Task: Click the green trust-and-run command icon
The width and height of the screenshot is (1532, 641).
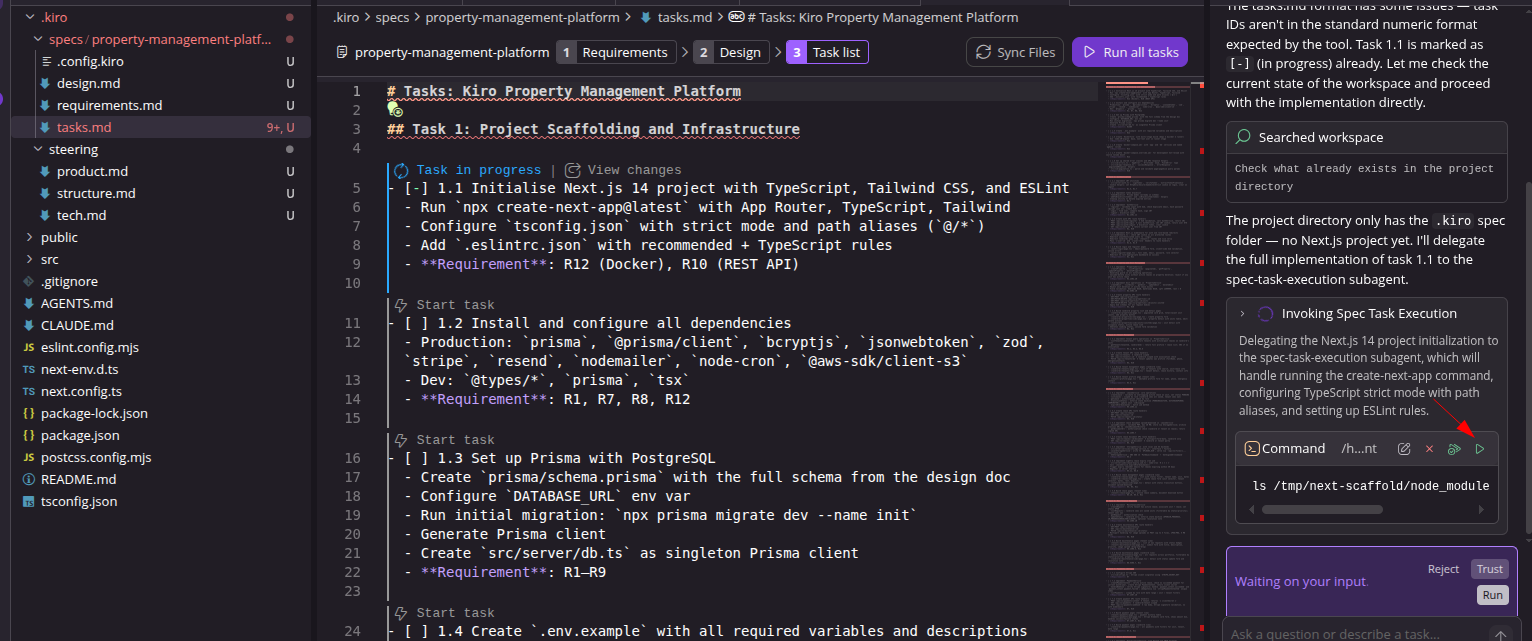Action: pyautogui.click(x=1454, y=449)
